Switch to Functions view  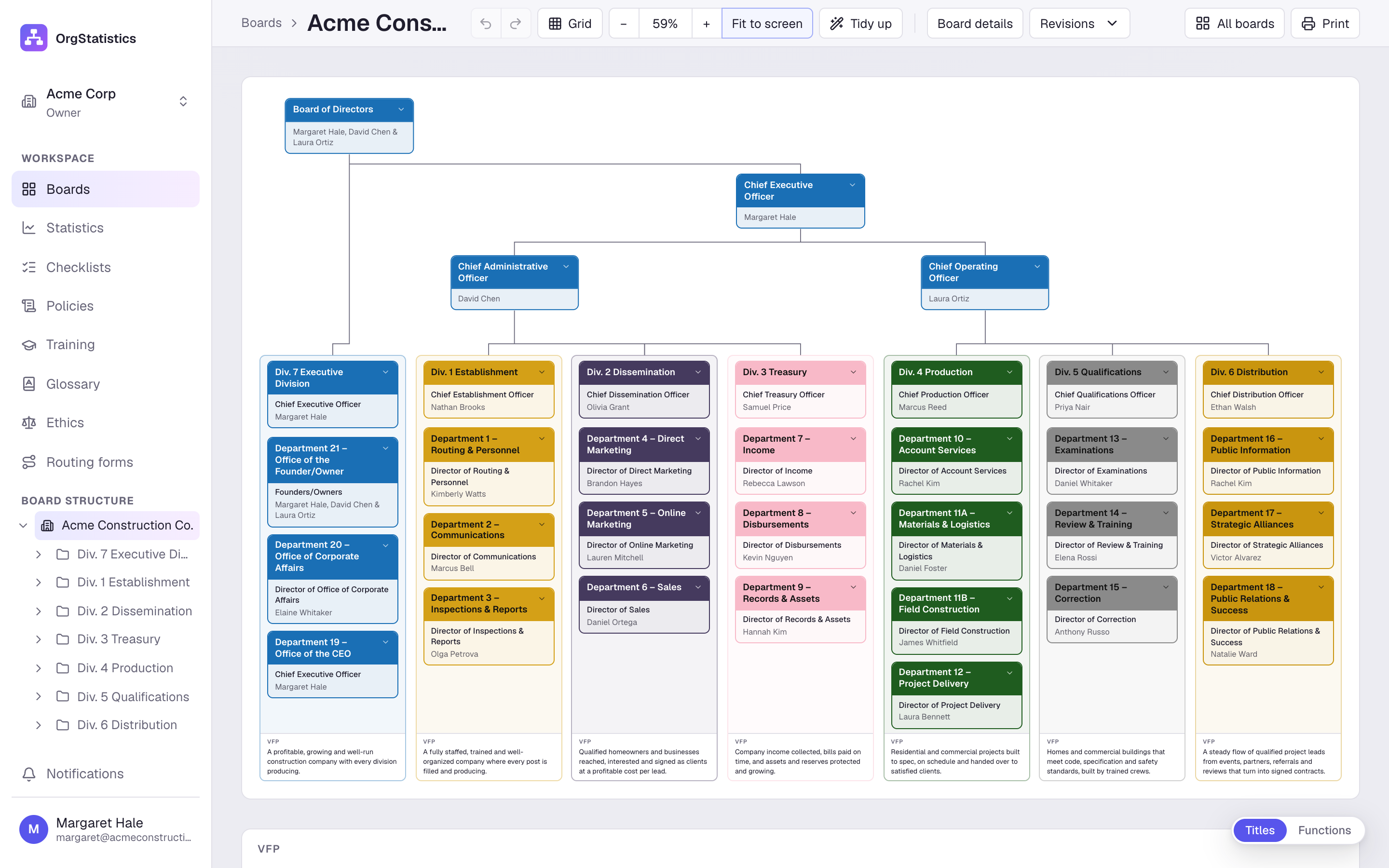click(1324, 830)
